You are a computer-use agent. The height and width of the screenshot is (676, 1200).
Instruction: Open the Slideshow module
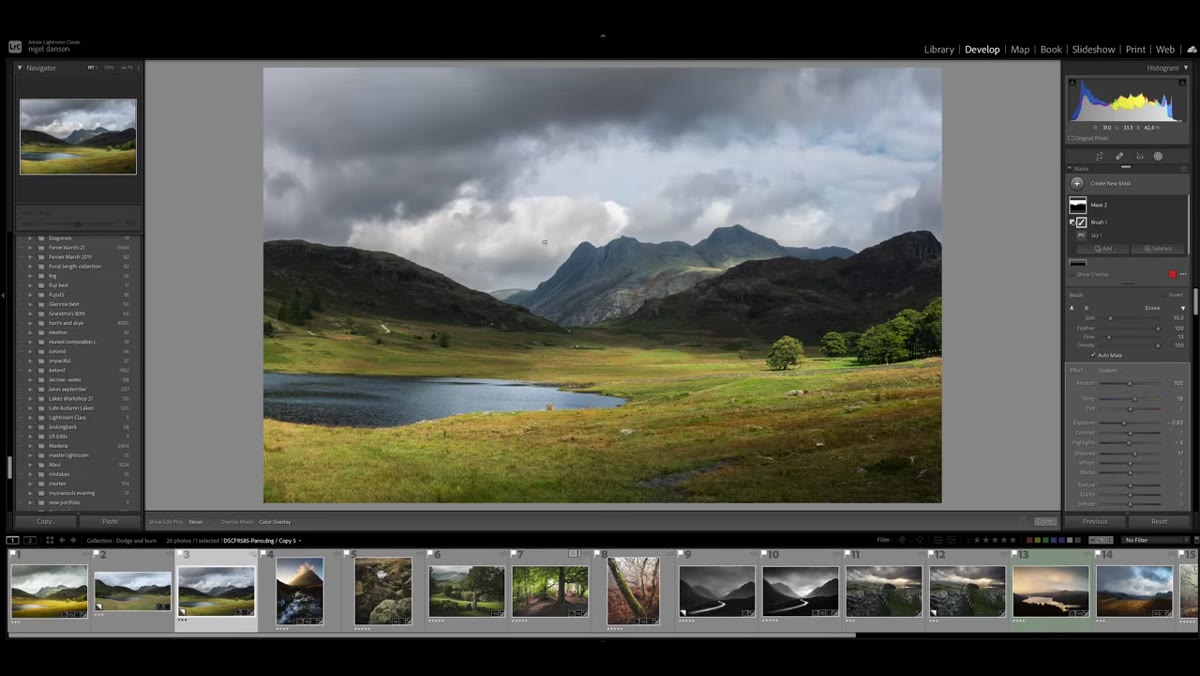1094,49
